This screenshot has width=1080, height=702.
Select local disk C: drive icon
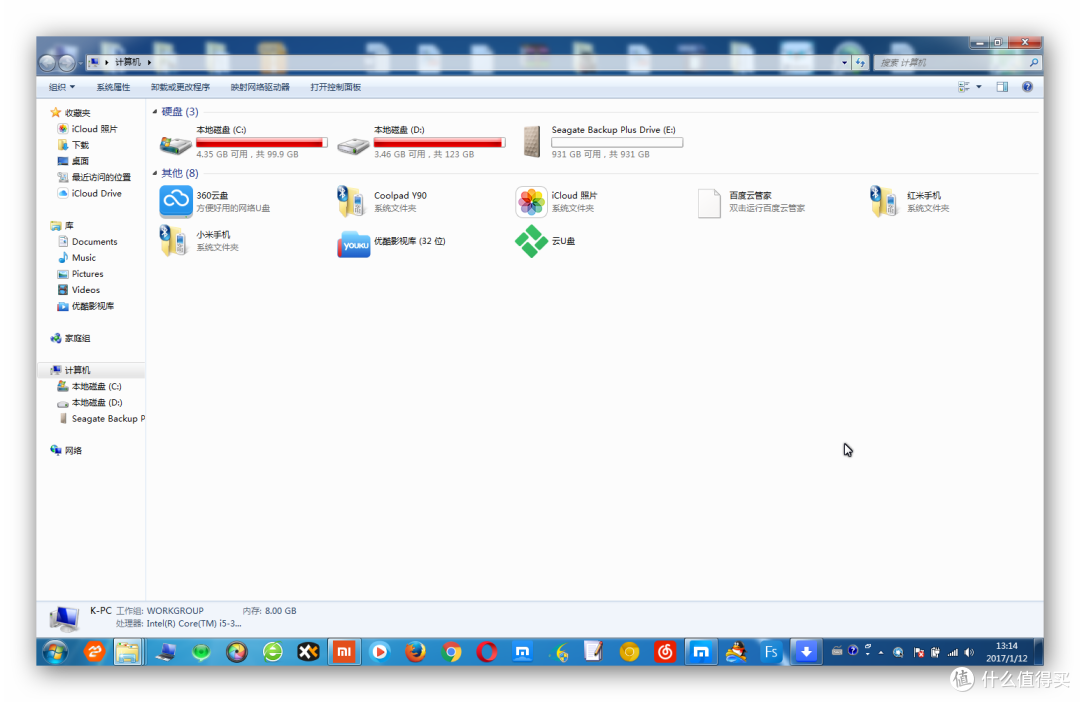coord(176,145)
